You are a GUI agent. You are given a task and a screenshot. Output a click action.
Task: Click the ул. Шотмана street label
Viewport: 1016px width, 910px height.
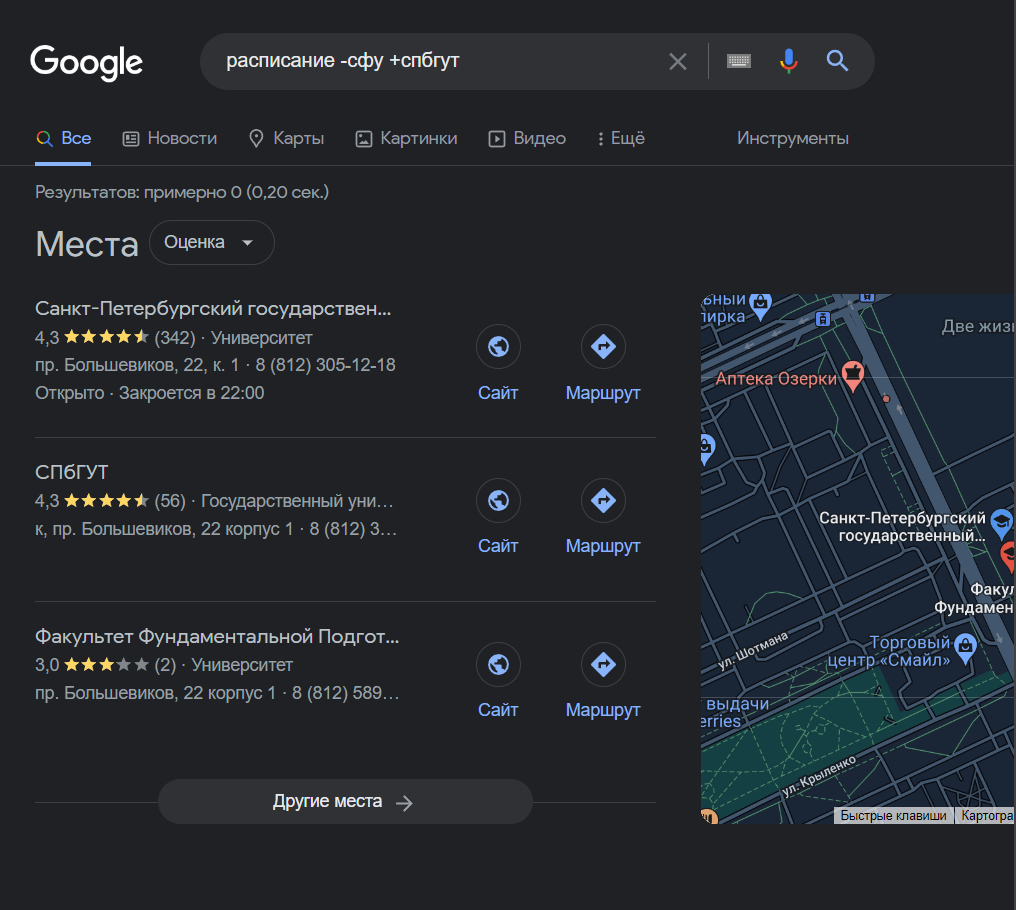point(753,649)
